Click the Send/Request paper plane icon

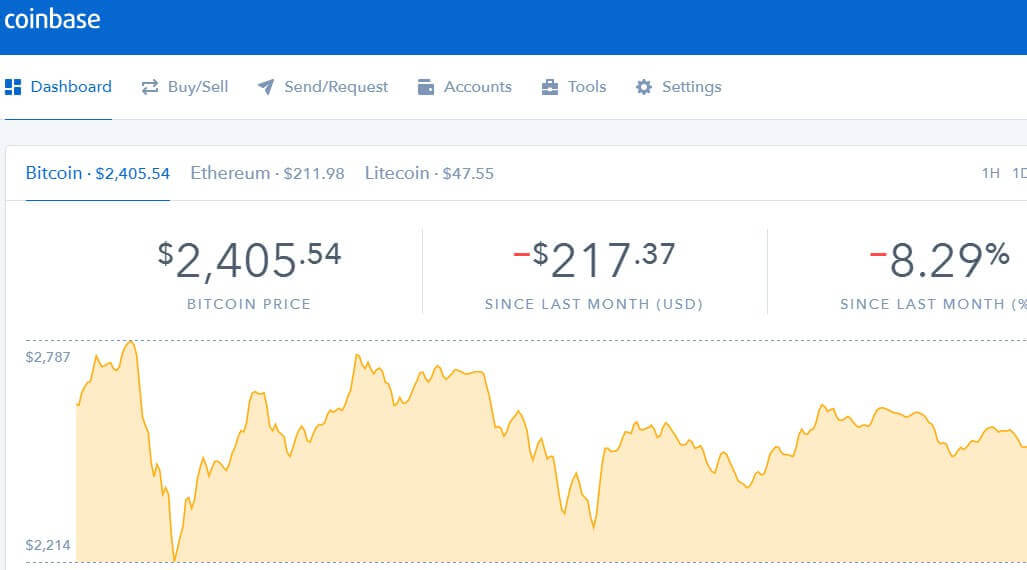pyautogui.click(x=266, y=87)
